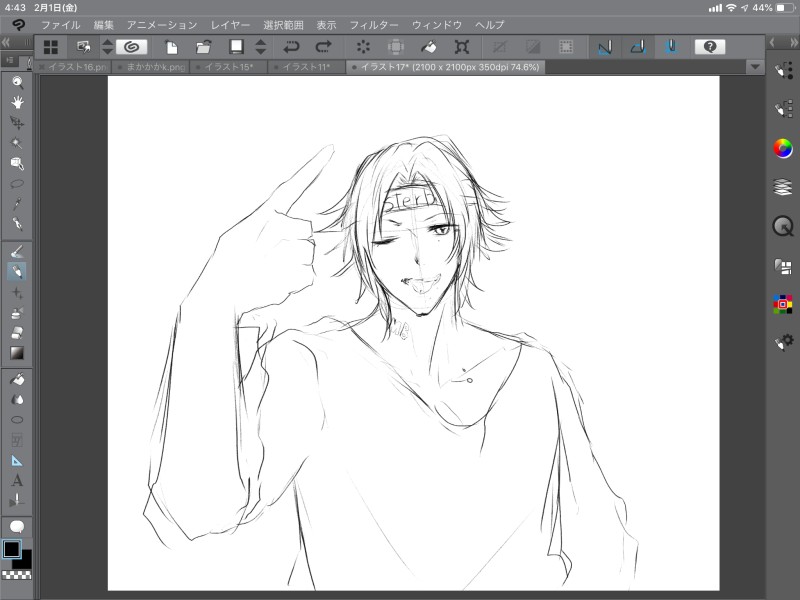Select the highlighted Brush tool
This screenshot has height=600, width=800.
pyautogui.click(x=17, y=271)
